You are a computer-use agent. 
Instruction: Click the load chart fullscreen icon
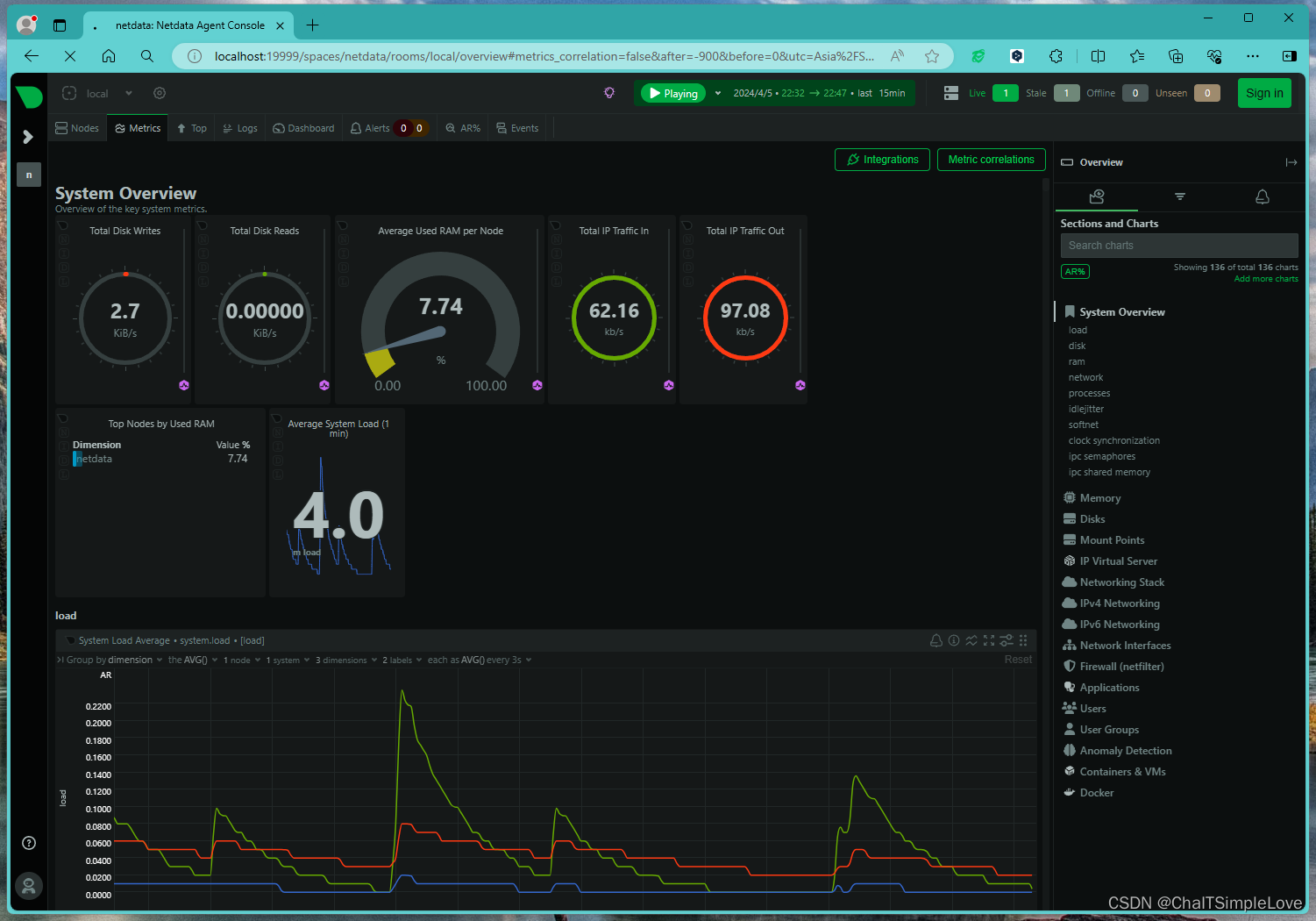[989, 640]
